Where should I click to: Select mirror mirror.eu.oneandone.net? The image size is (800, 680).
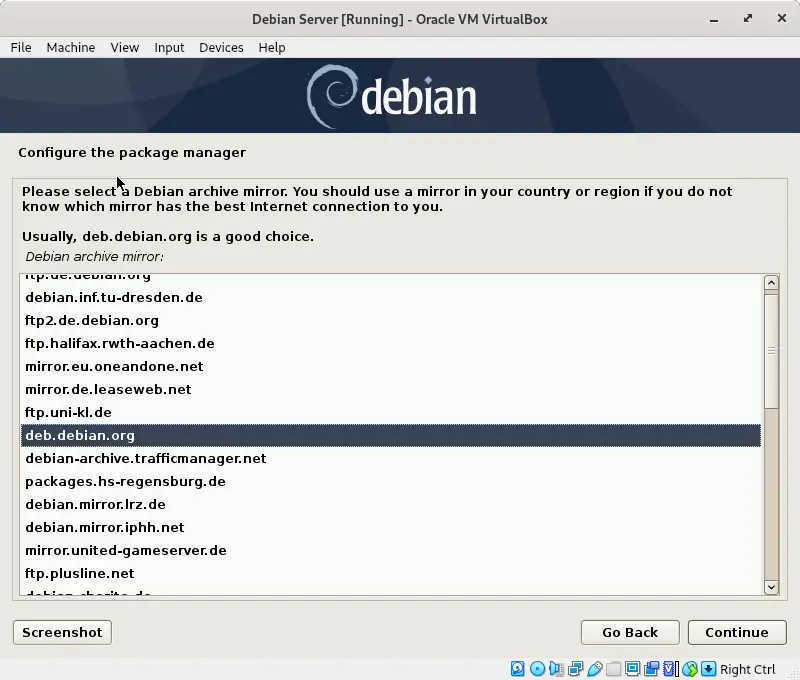coord(391,366)
